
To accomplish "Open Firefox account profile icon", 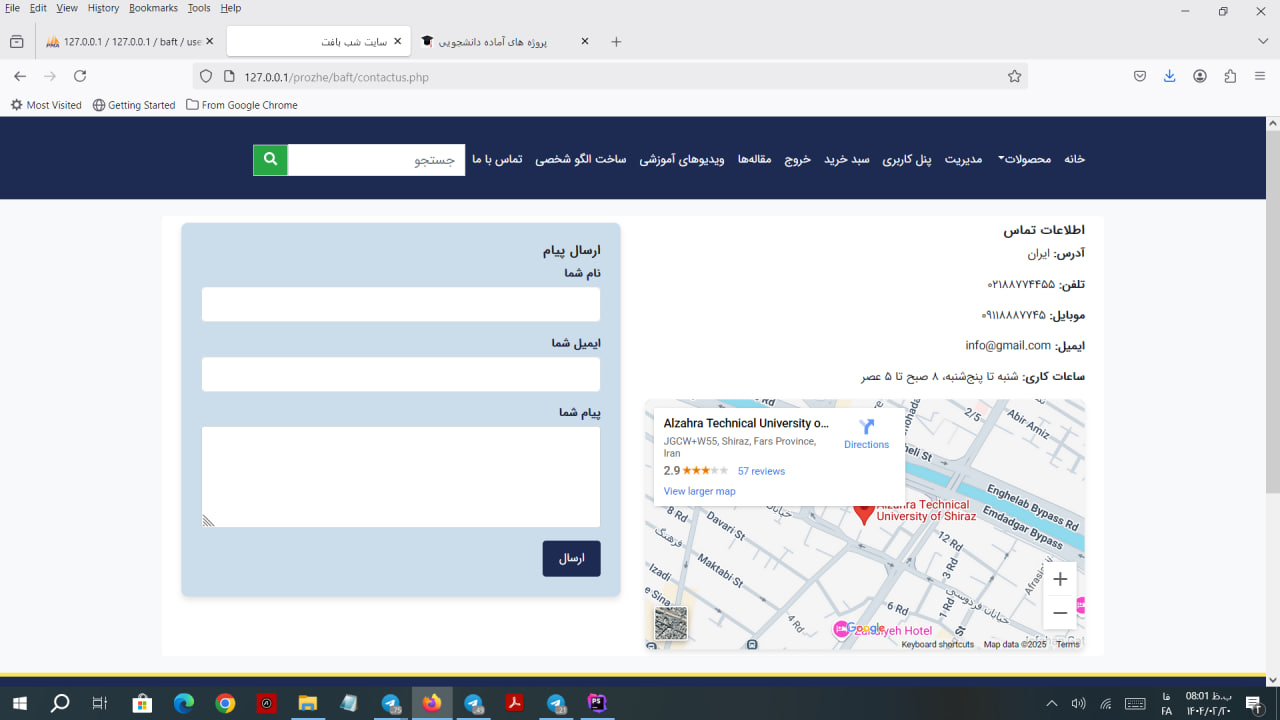I will click(x=1200, y=76).
